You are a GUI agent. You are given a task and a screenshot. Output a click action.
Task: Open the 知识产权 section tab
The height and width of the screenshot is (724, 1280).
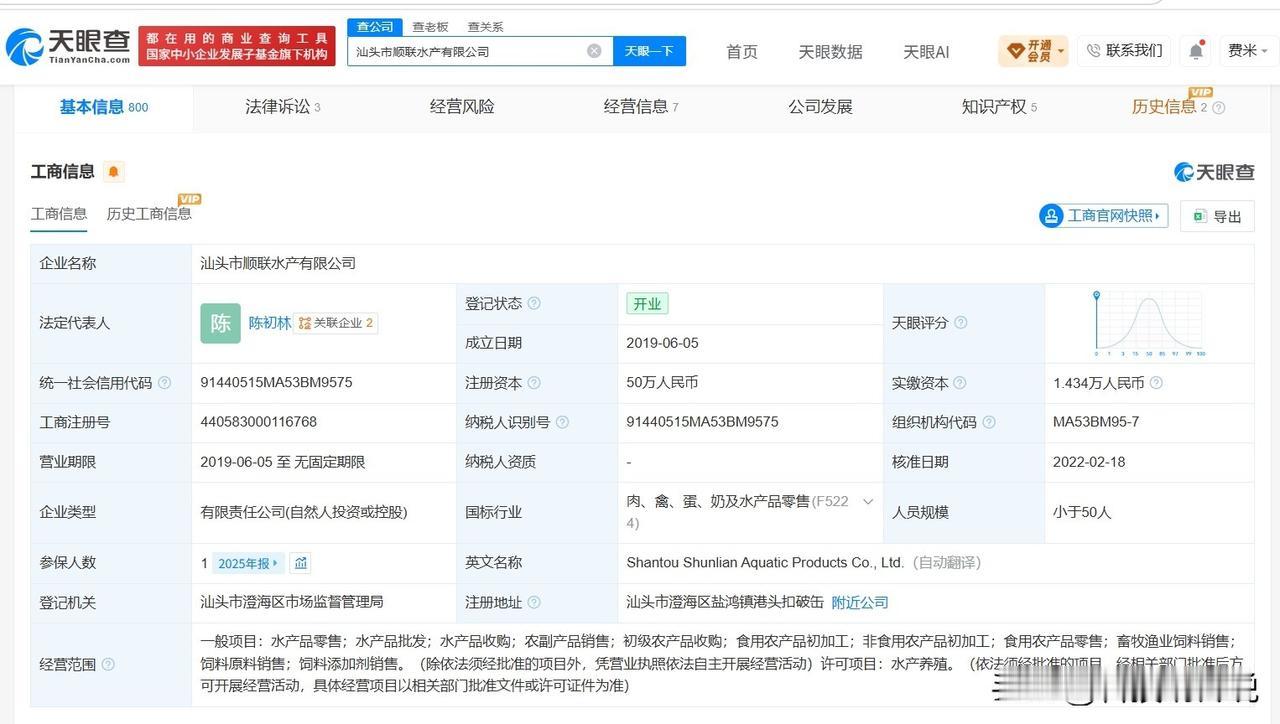point(999,107)
